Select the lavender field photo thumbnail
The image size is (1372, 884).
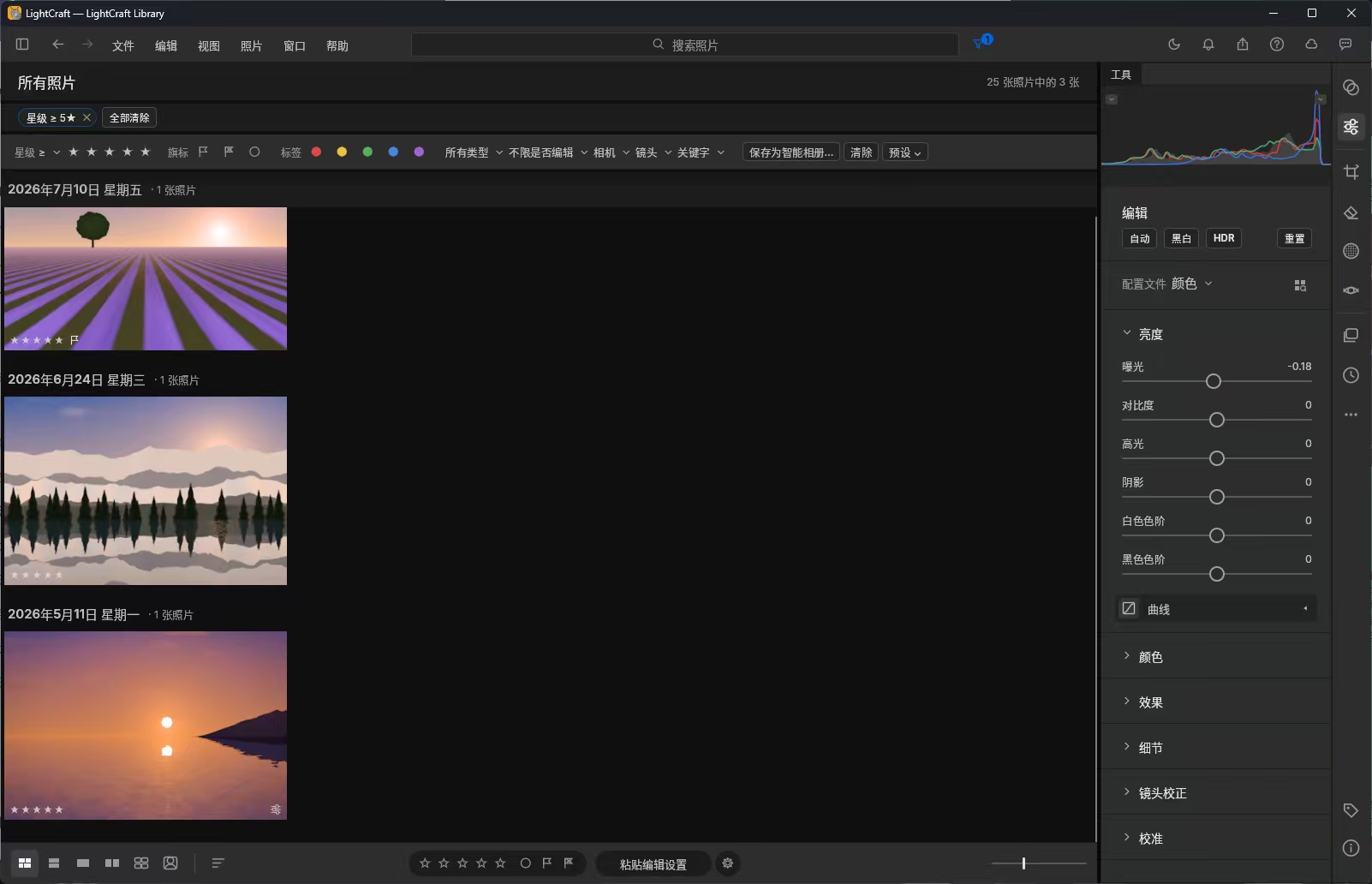coord(146,278)
